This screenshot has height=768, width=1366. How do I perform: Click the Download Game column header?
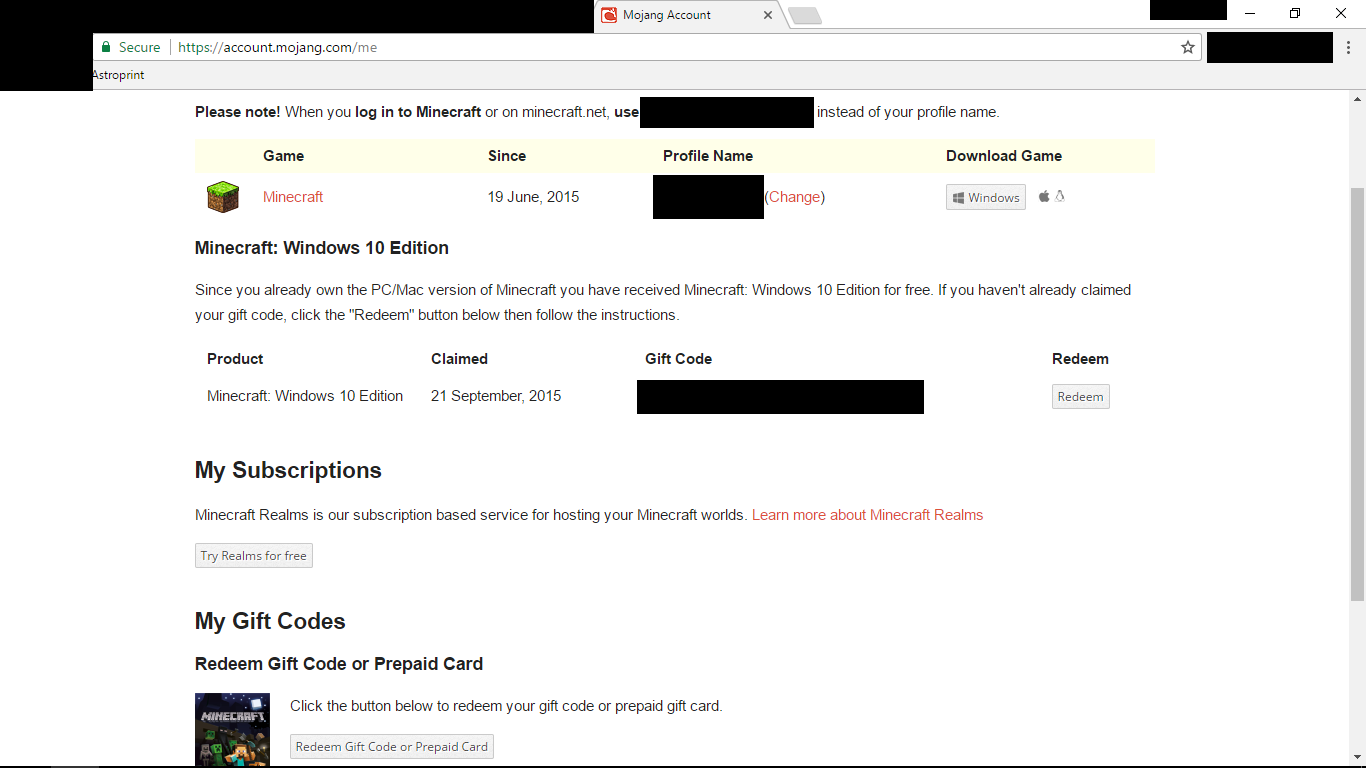(1004, 156)
